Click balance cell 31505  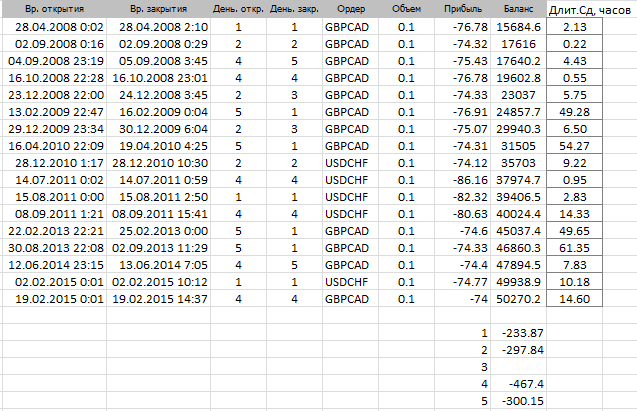(519, 146)
